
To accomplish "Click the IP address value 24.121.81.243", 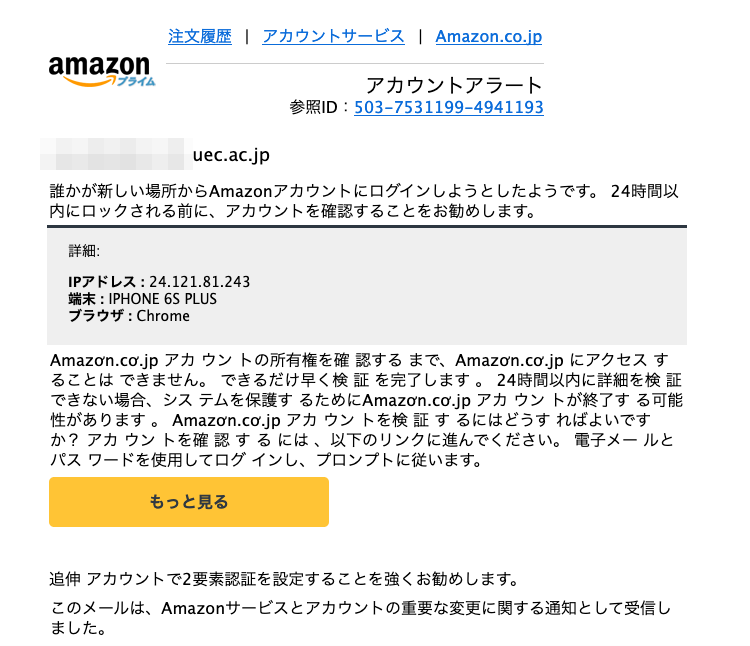I will click(199, 282).
